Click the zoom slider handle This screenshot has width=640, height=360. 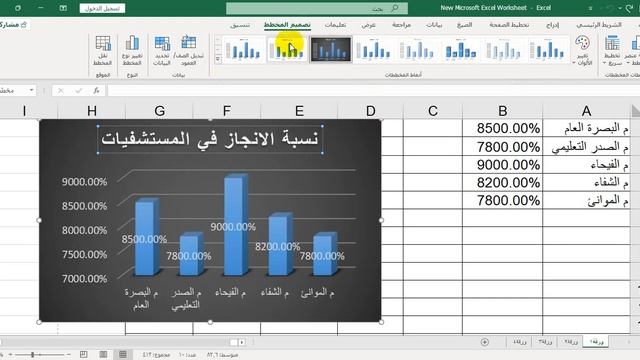click(x=32, y=355)
